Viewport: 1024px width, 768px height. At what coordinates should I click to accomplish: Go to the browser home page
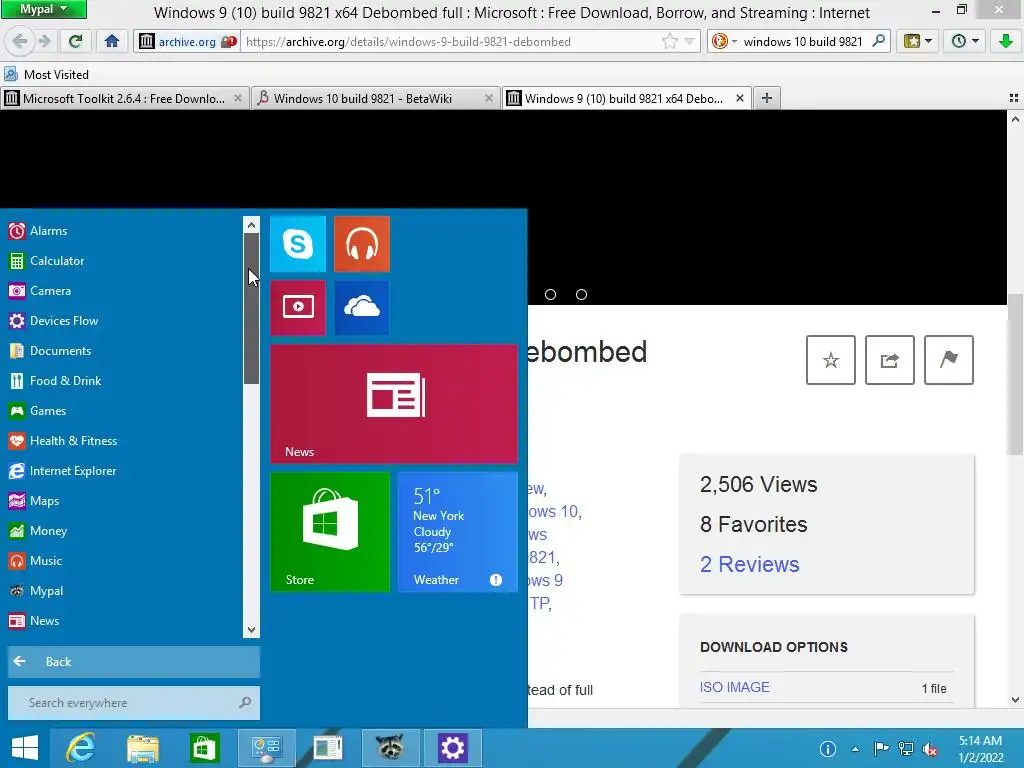(112, 42)
